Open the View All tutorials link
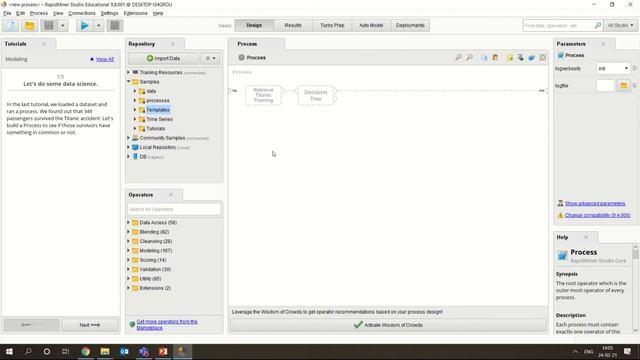Screen dimensions: 640x360 coord(104,59)
